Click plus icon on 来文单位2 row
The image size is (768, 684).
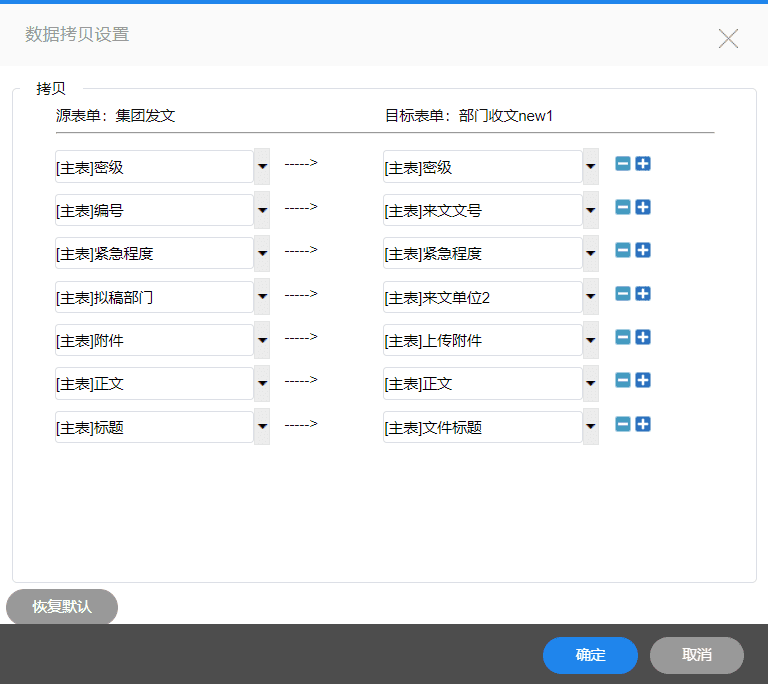(643, 293)
